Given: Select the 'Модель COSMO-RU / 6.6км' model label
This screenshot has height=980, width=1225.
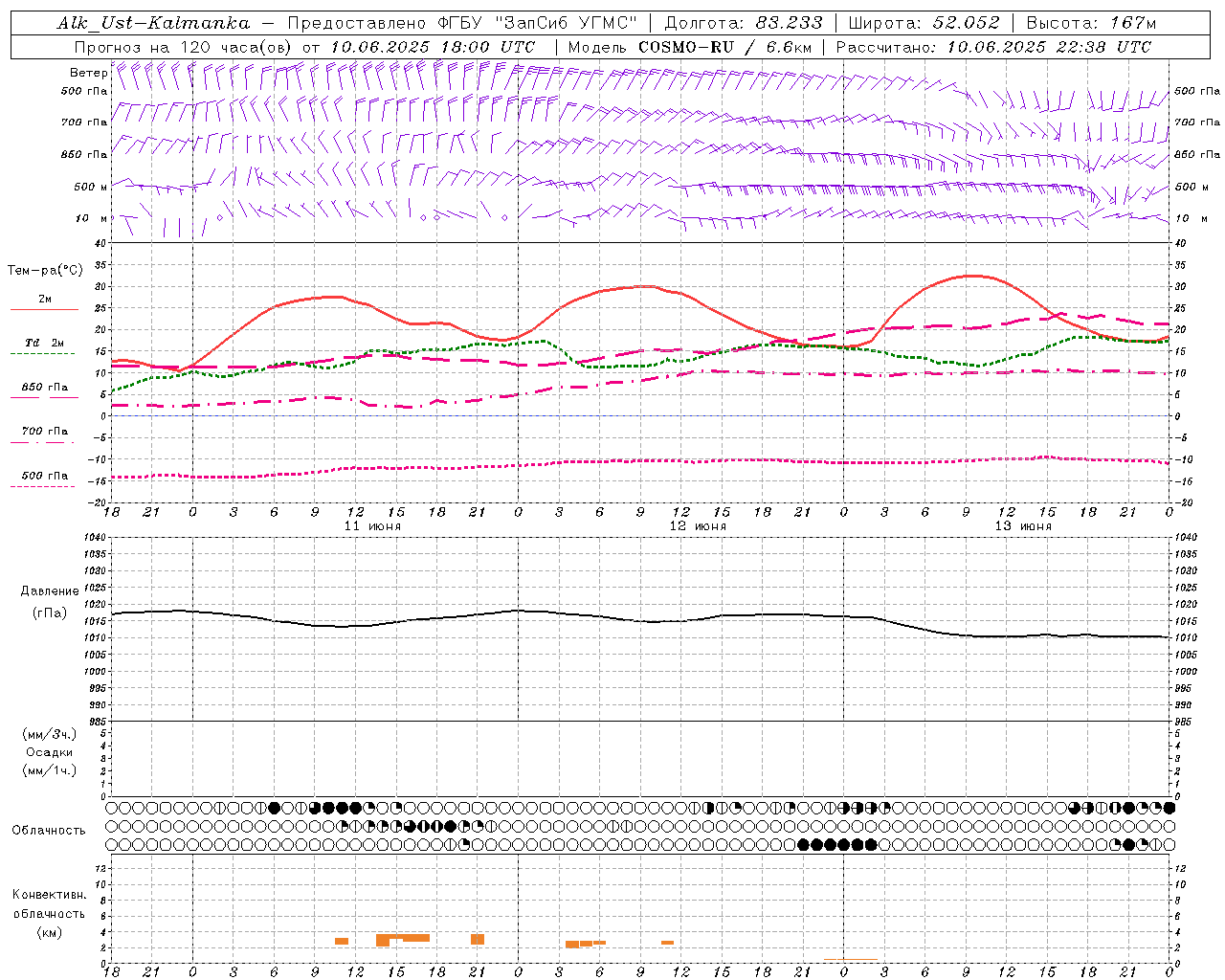Looking at the screenshot, I should [690, 47].
